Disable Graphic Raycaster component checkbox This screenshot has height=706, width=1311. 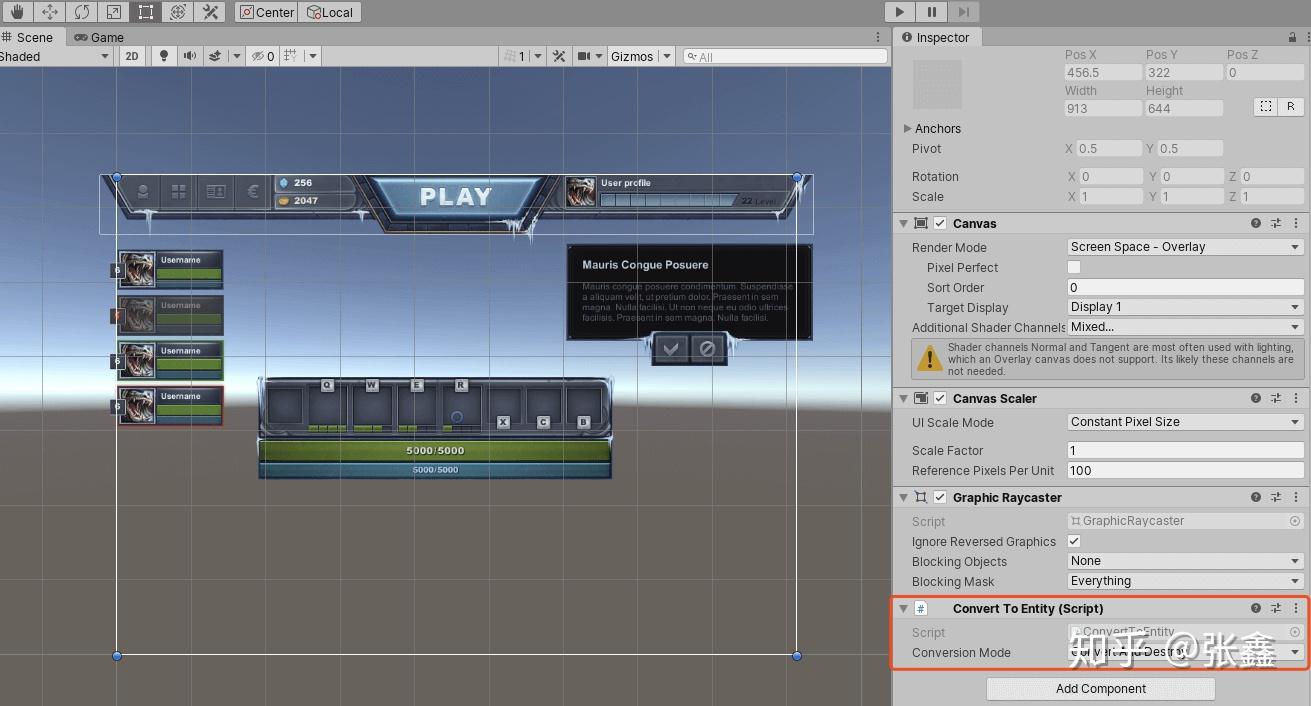click(940, 497)
